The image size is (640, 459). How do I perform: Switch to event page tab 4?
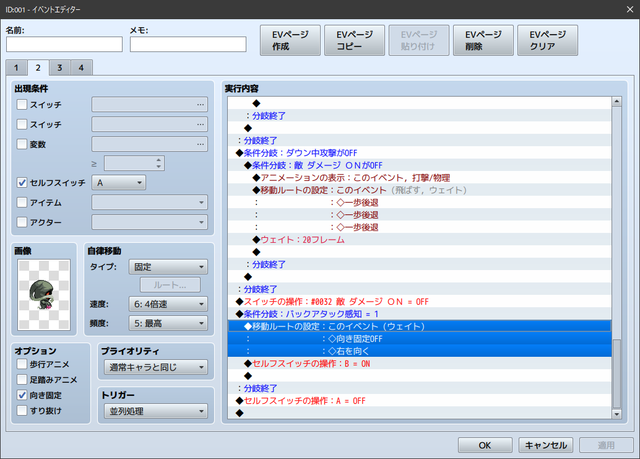point(81,68)
